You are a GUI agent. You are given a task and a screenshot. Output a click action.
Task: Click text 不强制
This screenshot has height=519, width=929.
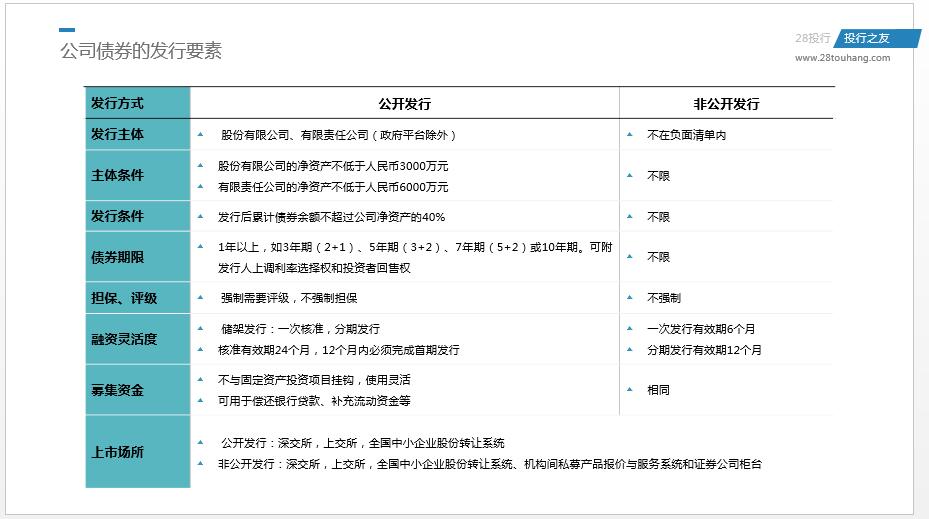[x=664, y=298]
